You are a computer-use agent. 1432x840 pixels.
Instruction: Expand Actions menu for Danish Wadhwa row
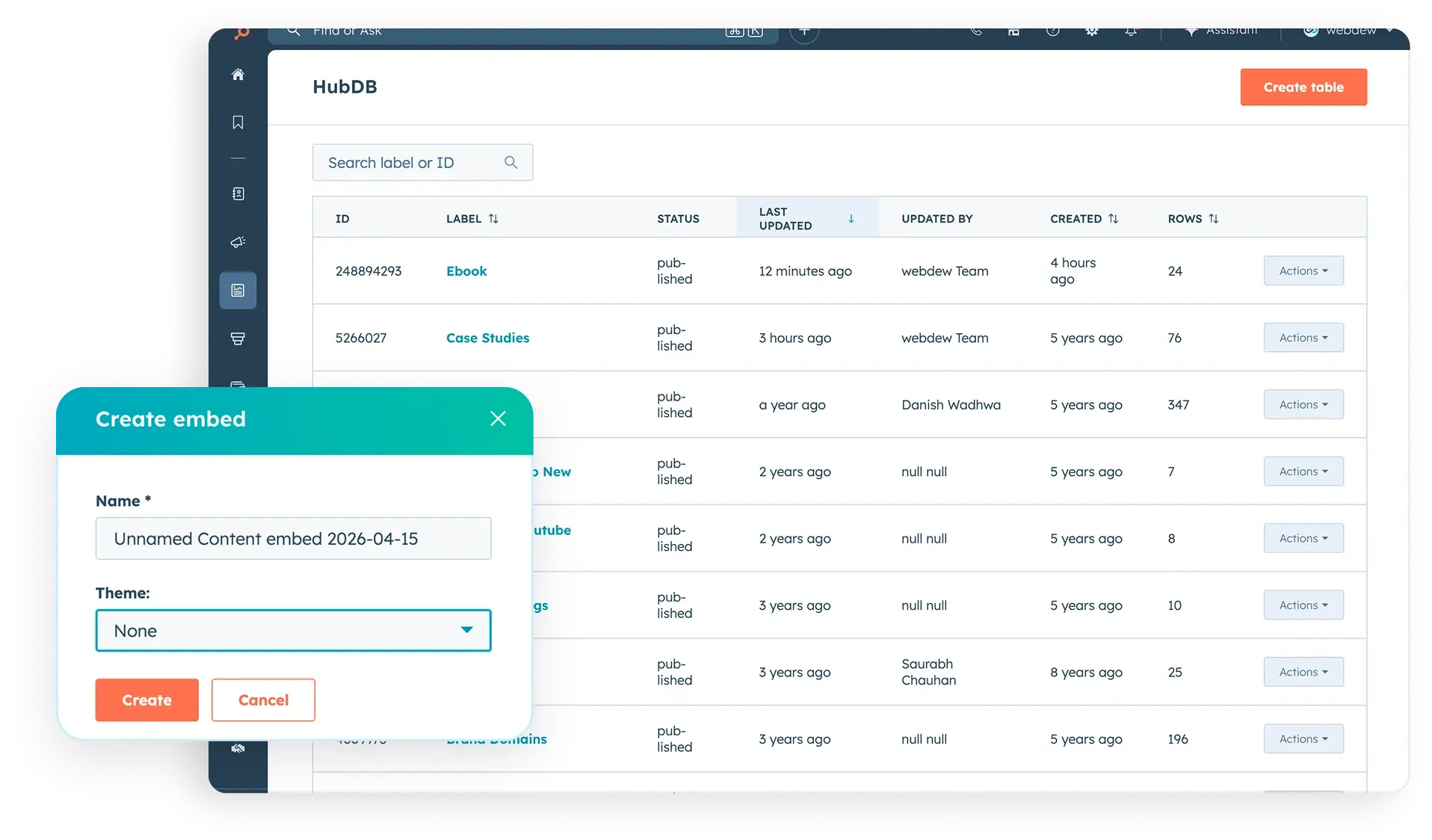coord(1303,405)
